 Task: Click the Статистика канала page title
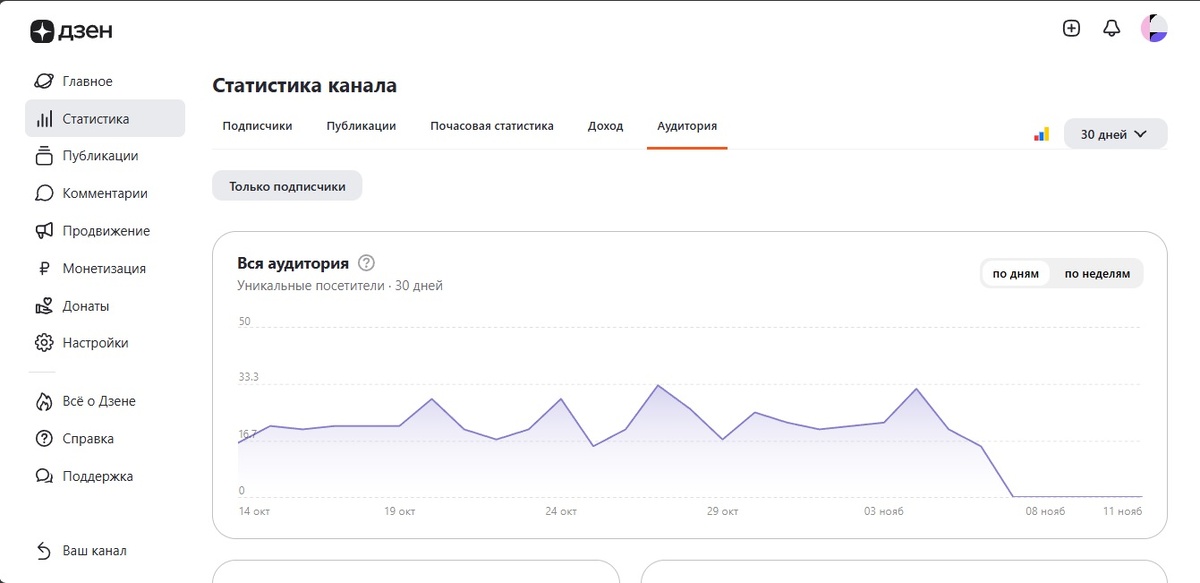point(305,86)
